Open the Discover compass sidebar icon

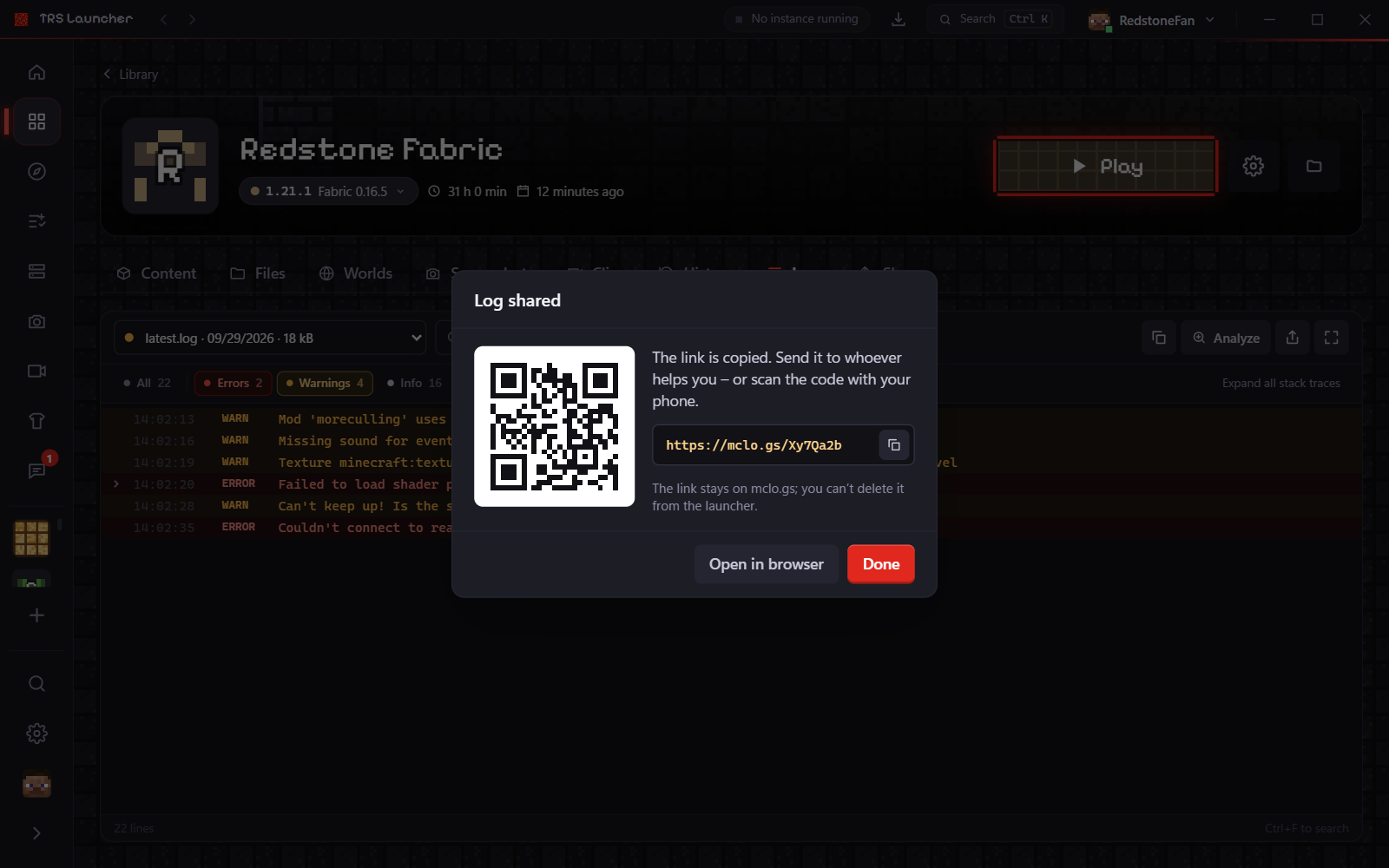click(36, 172)
